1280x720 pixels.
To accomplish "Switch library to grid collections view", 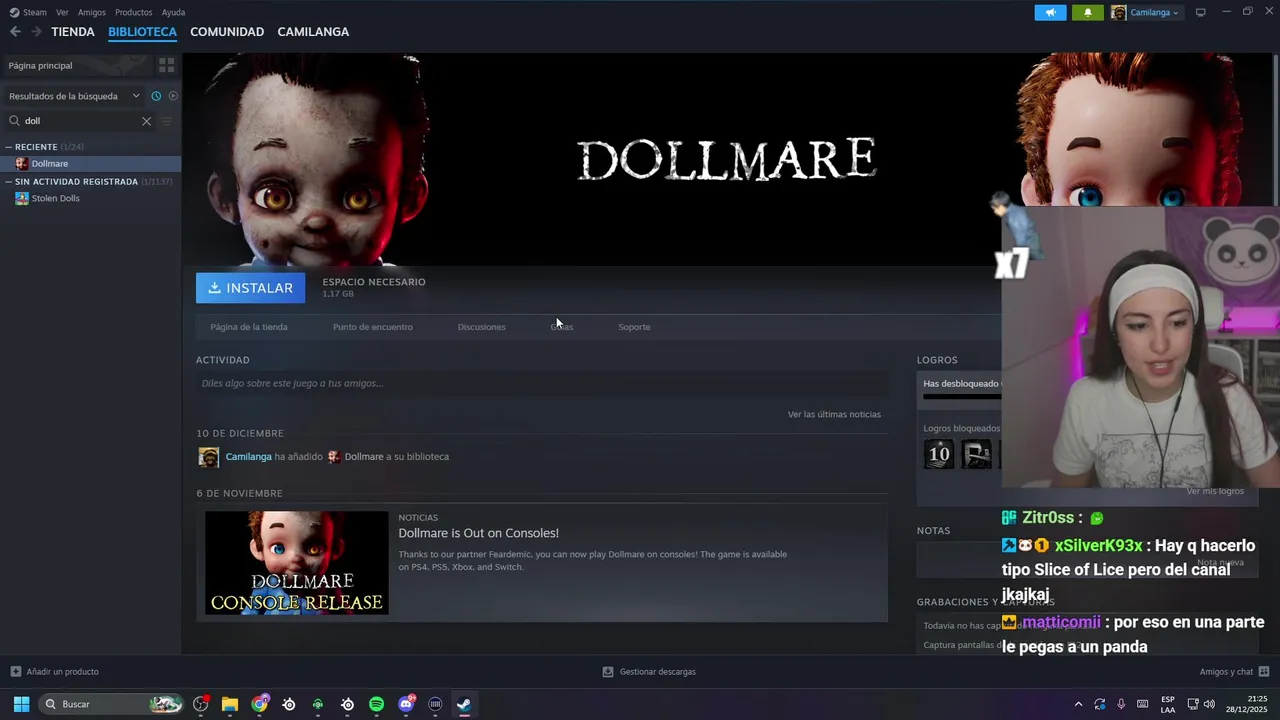I will (x=167, y=65).
